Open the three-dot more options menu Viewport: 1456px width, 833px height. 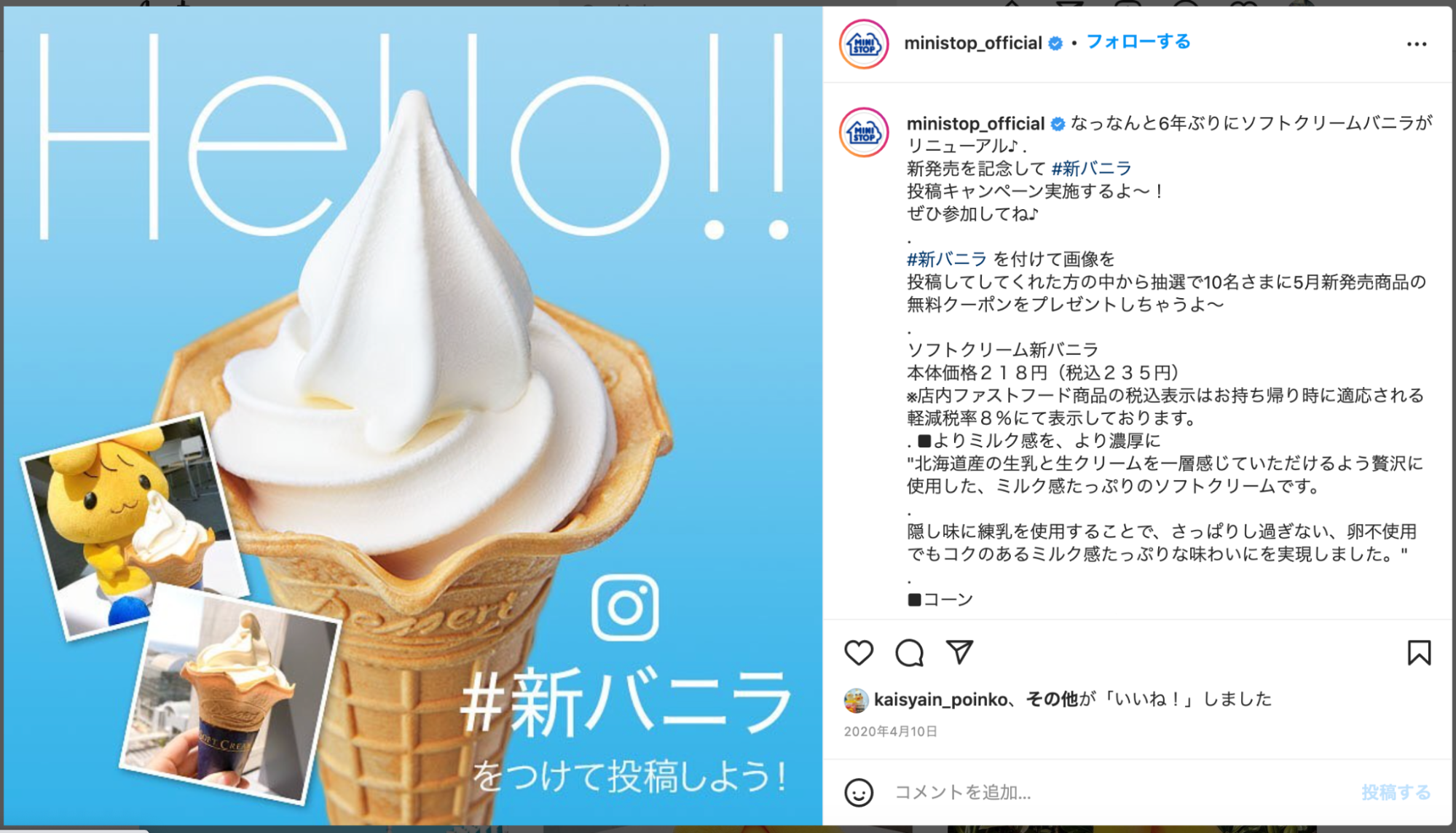[x=1417, y=44]
